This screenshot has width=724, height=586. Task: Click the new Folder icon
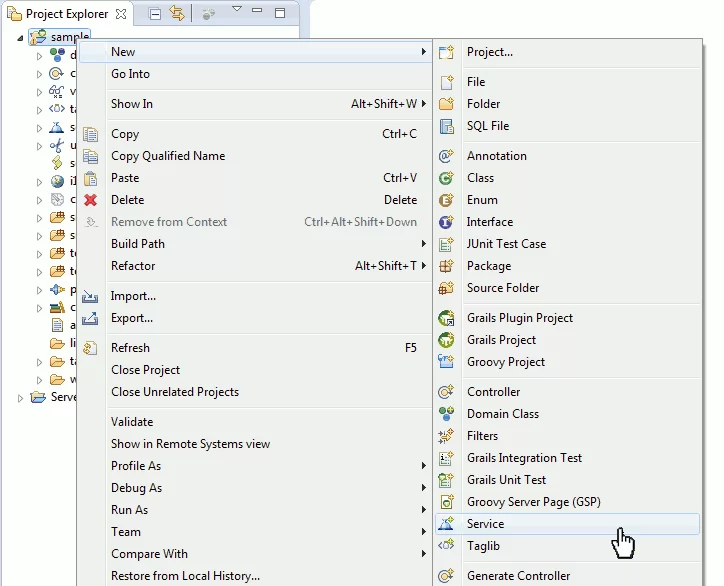pos(446,104)
